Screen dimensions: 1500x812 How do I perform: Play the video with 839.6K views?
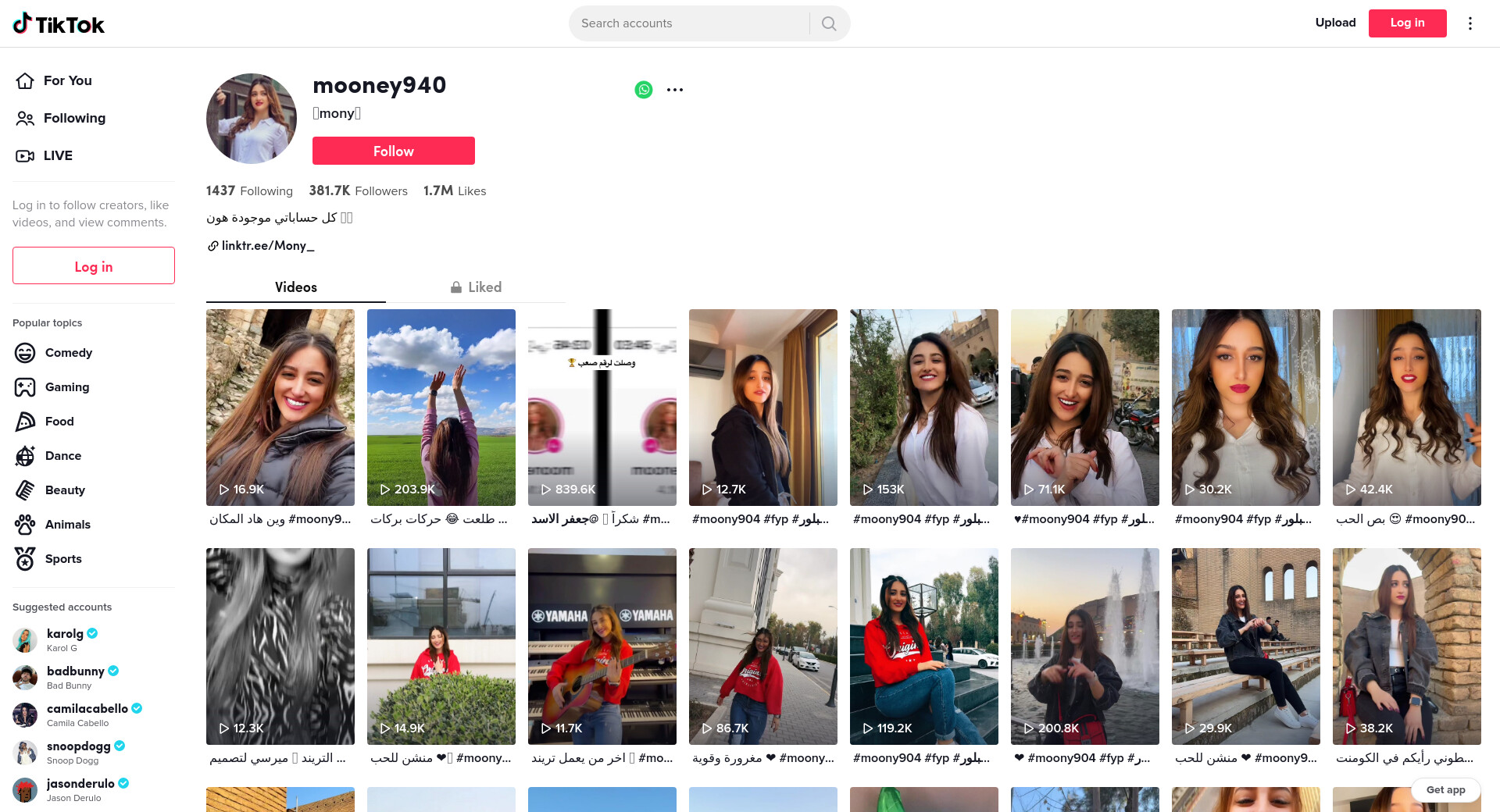pos(602,407)
